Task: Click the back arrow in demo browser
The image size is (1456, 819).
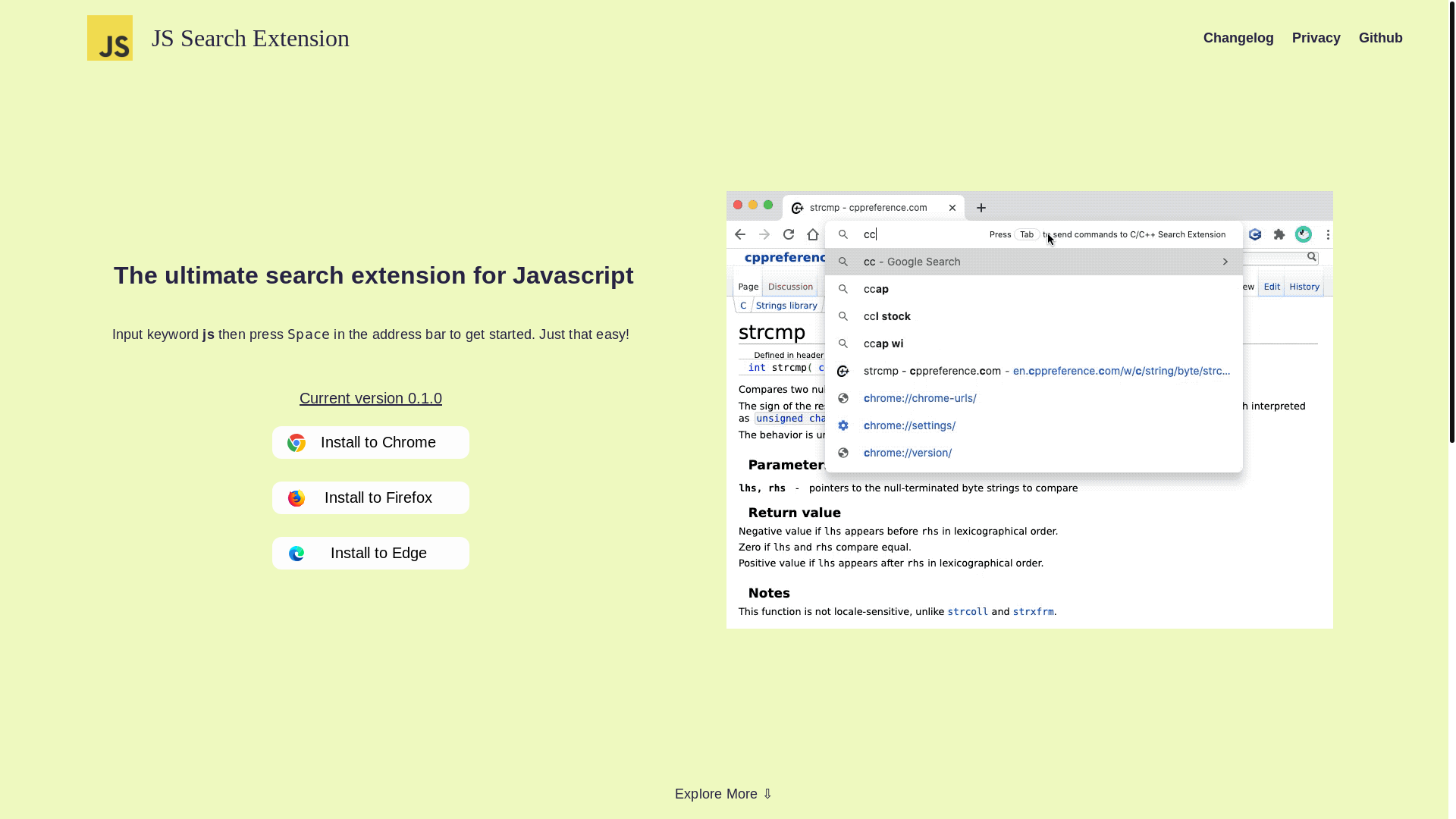Action: [740, 234]
